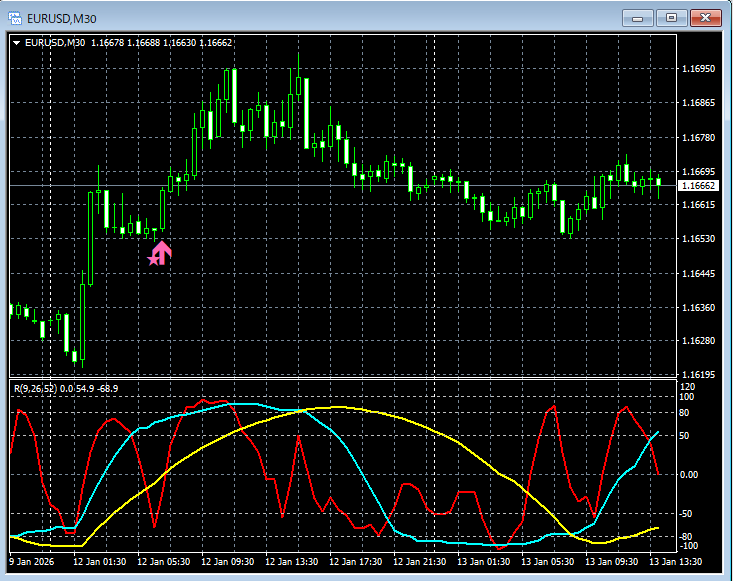Click the 13 Jan 01:30 time label

(x=484, y=561)
